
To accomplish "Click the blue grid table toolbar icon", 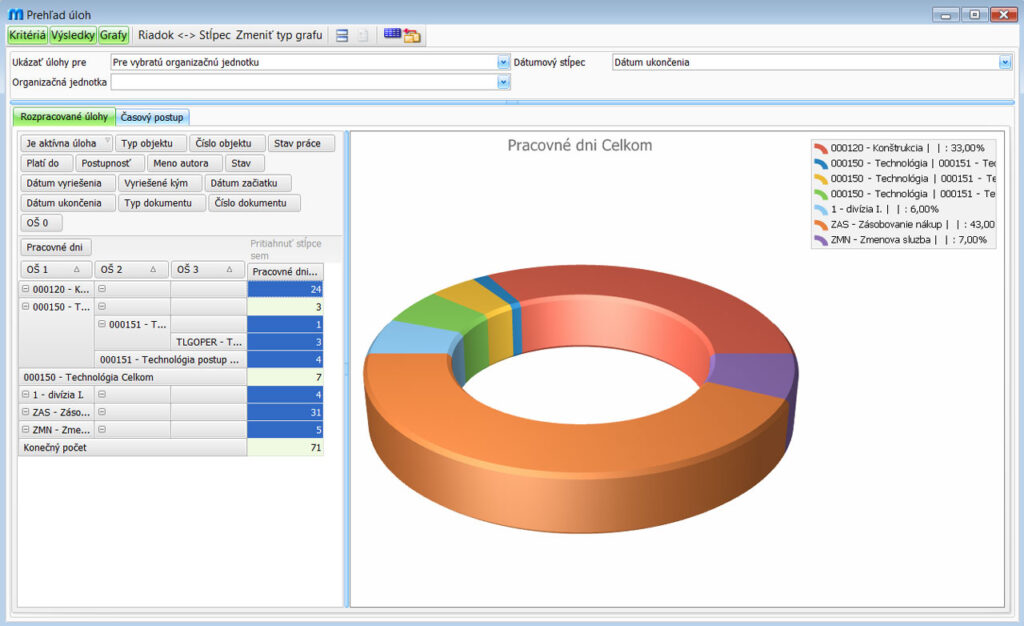I will click(x=392, y=35).
